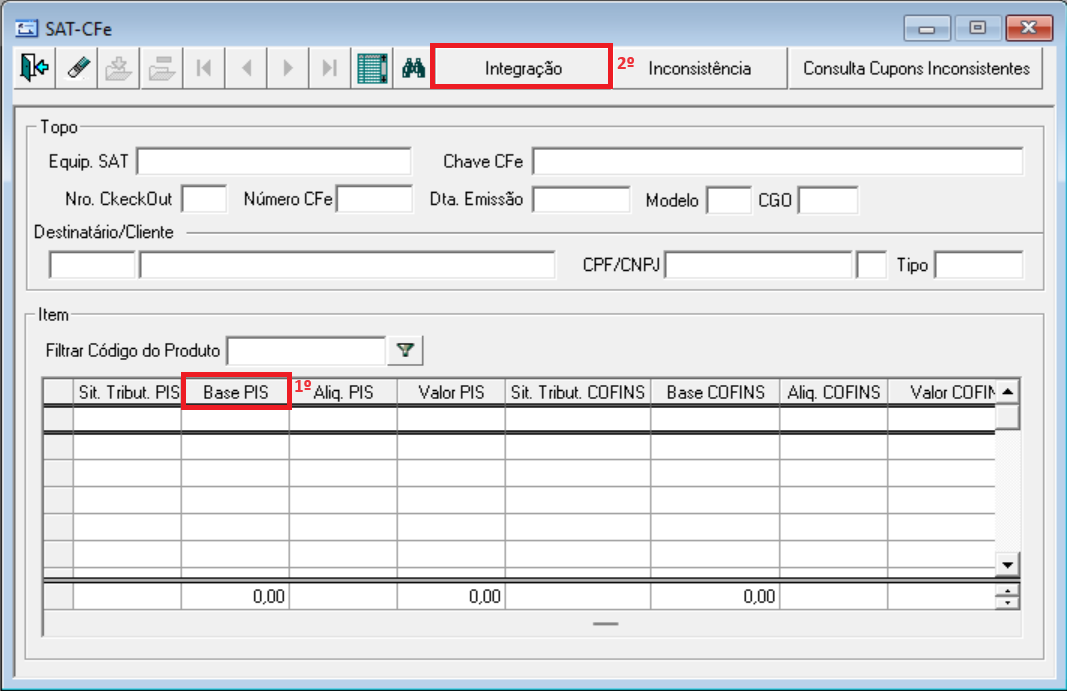
Task: Click the Destinatário/Cliente name field
Action: pyautogui.click(x=347, y=264)
